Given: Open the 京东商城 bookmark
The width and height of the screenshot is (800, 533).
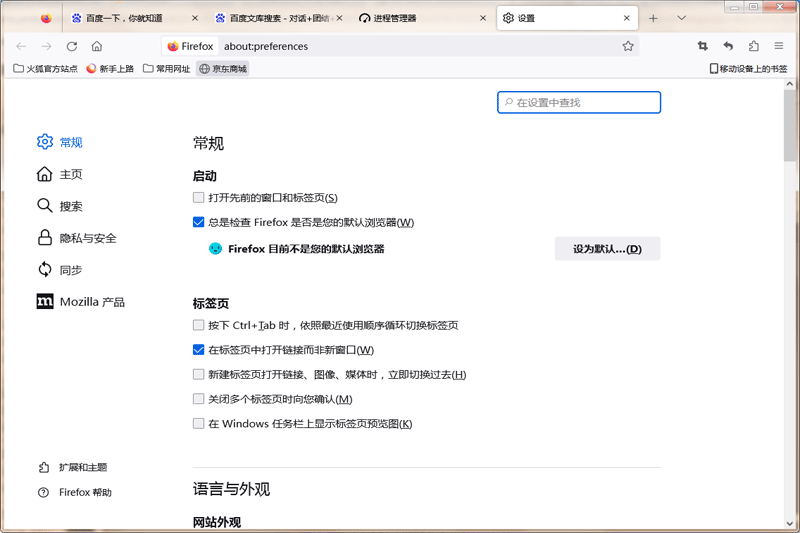Looking at the screenshot, I should pos(223,68).
